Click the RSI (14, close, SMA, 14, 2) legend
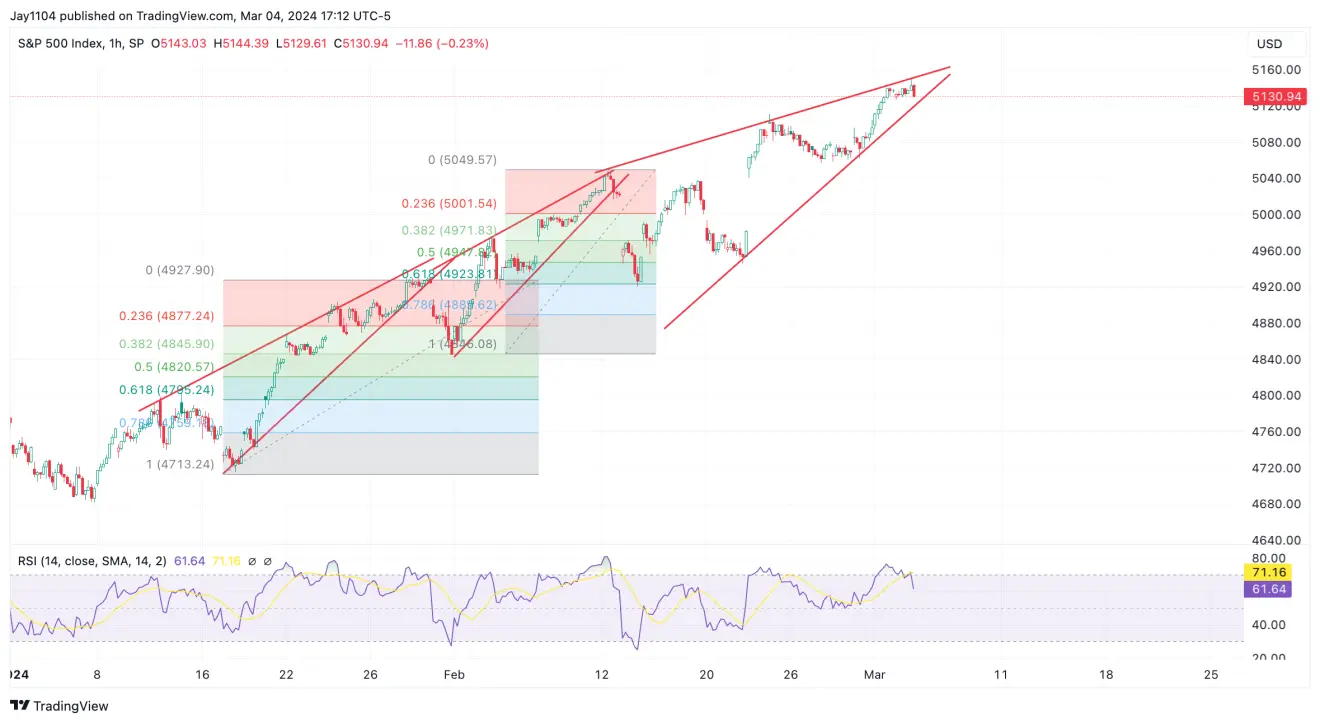Viewport: 1320px width, 723px height. click(92, 561)
